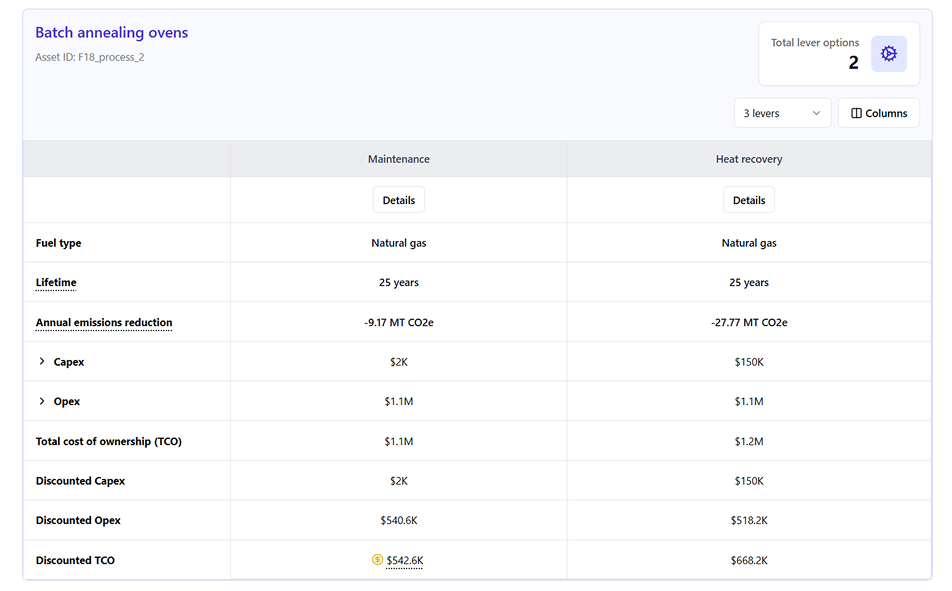Click the $668.2K Discounted TCO value

tap(749, 560)
